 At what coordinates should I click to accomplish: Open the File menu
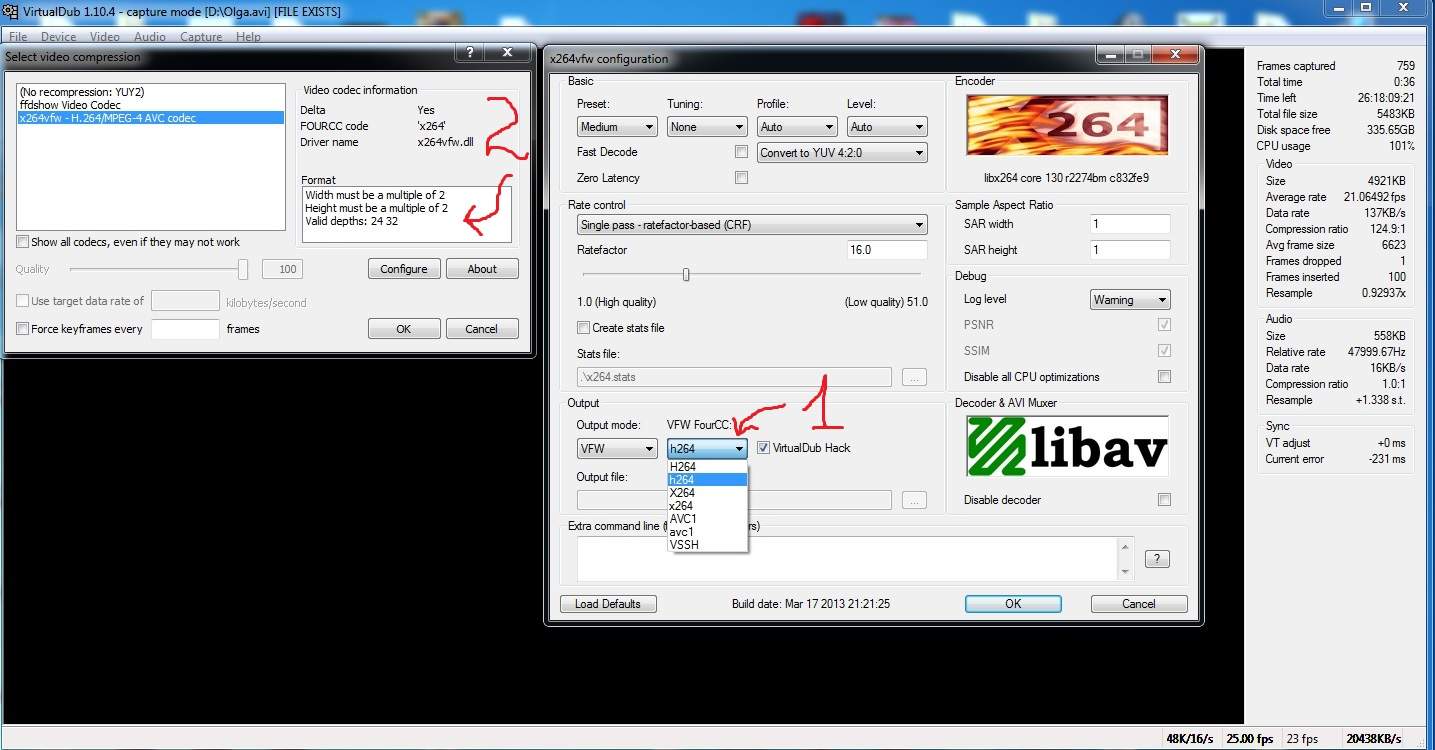(18, 37)
